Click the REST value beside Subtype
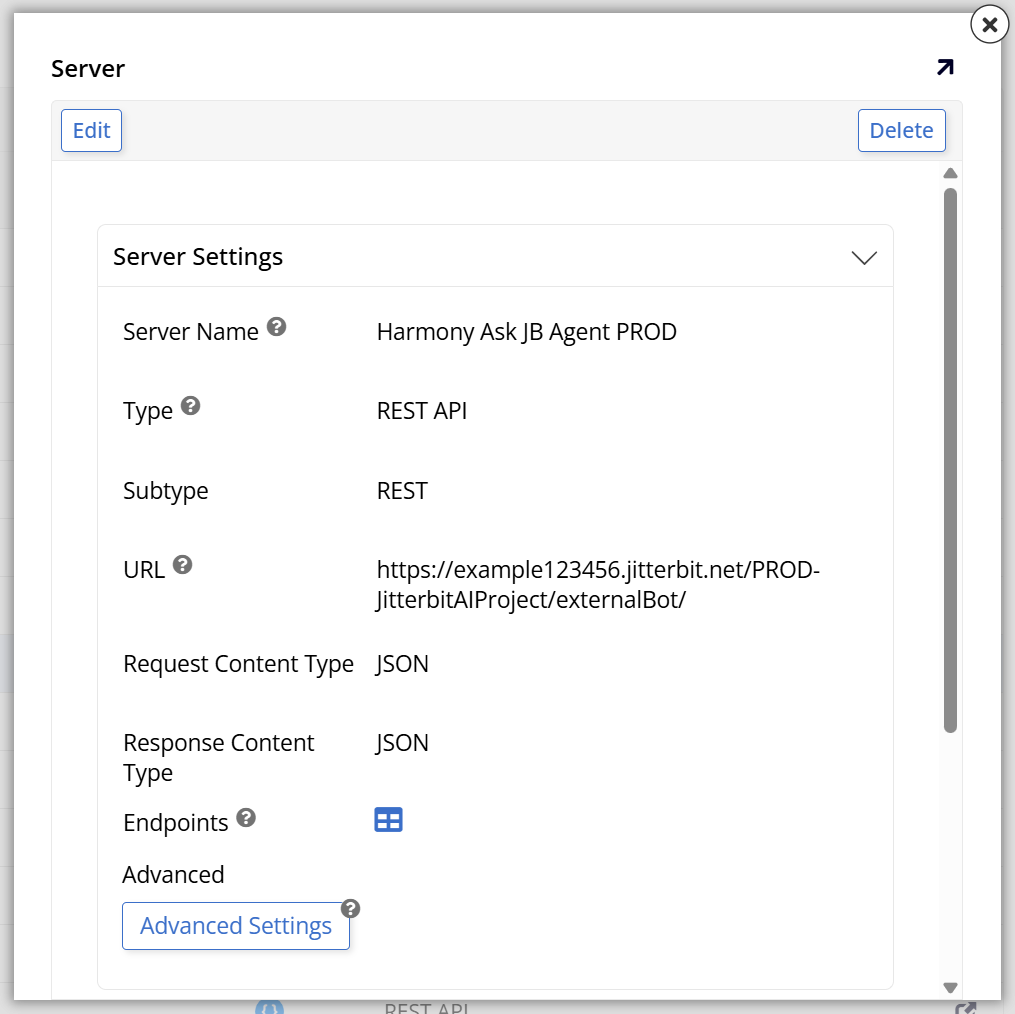This screenshot has height=1014, width=1015. click(x=402, y=491)
